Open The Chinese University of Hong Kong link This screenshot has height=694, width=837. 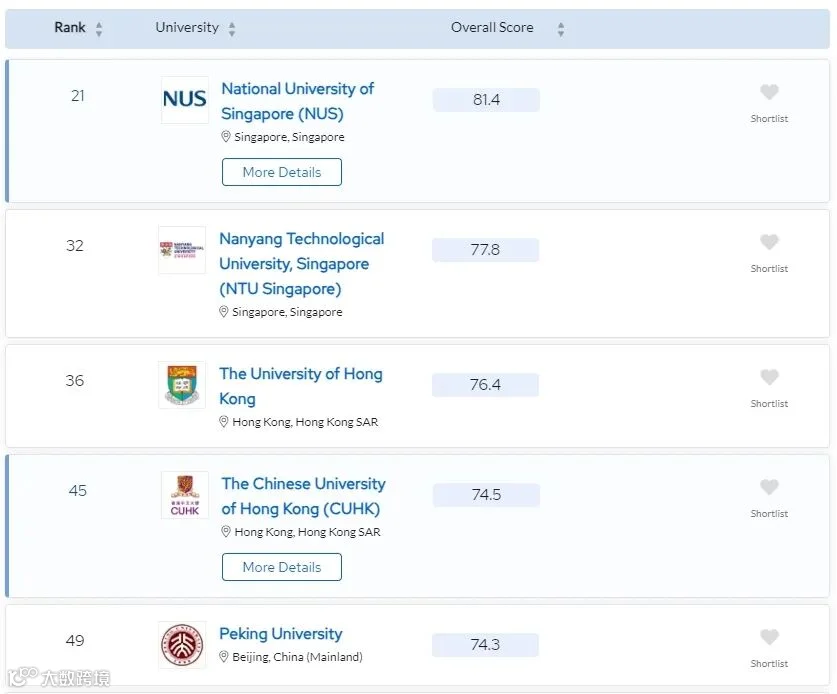(x=303, y=496)
